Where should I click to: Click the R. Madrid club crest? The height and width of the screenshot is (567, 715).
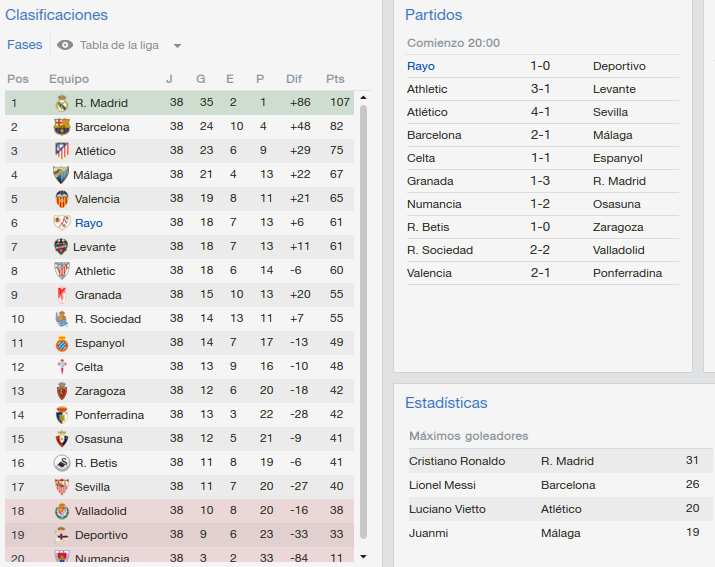(x=62, y=103)
